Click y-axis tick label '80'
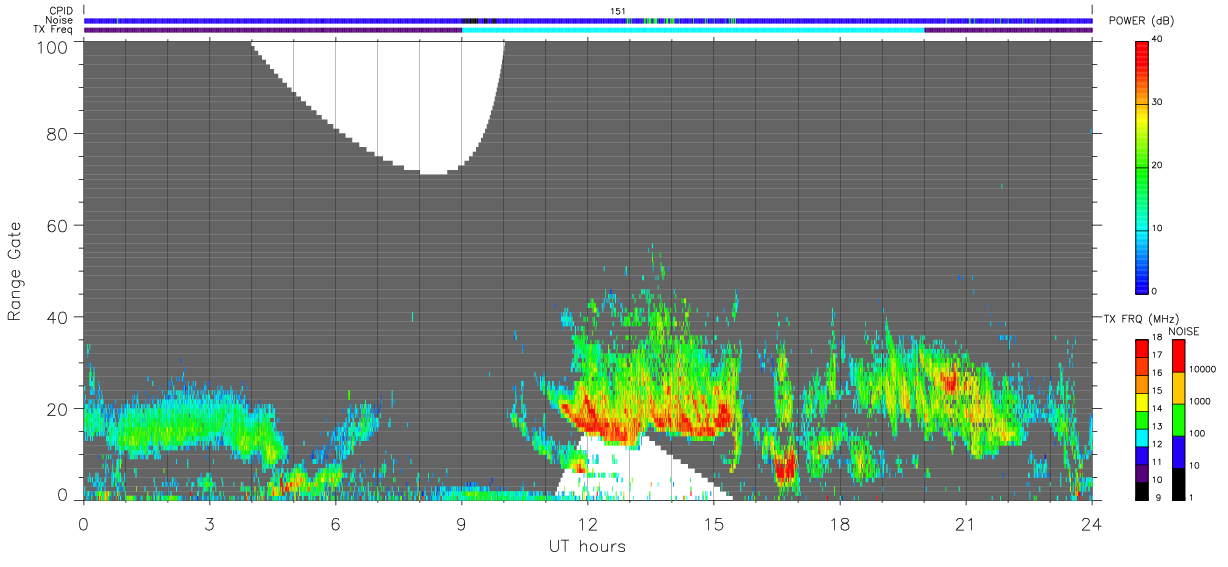1228x567 pixels. coord(57,134)
